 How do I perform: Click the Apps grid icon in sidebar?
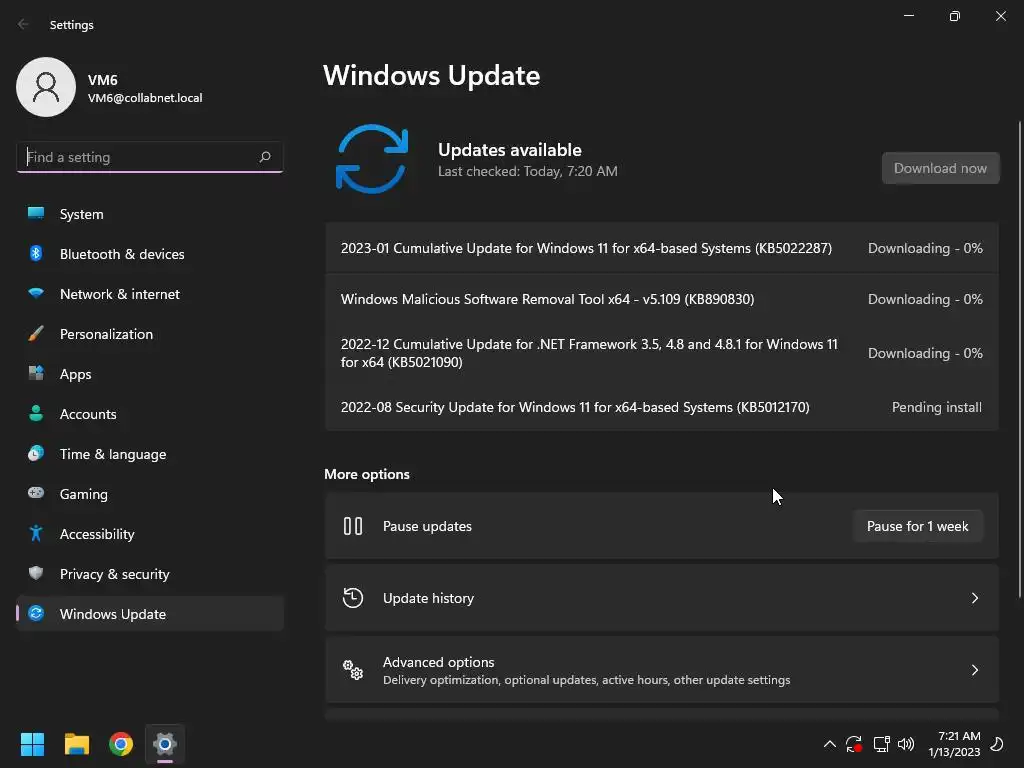pos(36,374)
